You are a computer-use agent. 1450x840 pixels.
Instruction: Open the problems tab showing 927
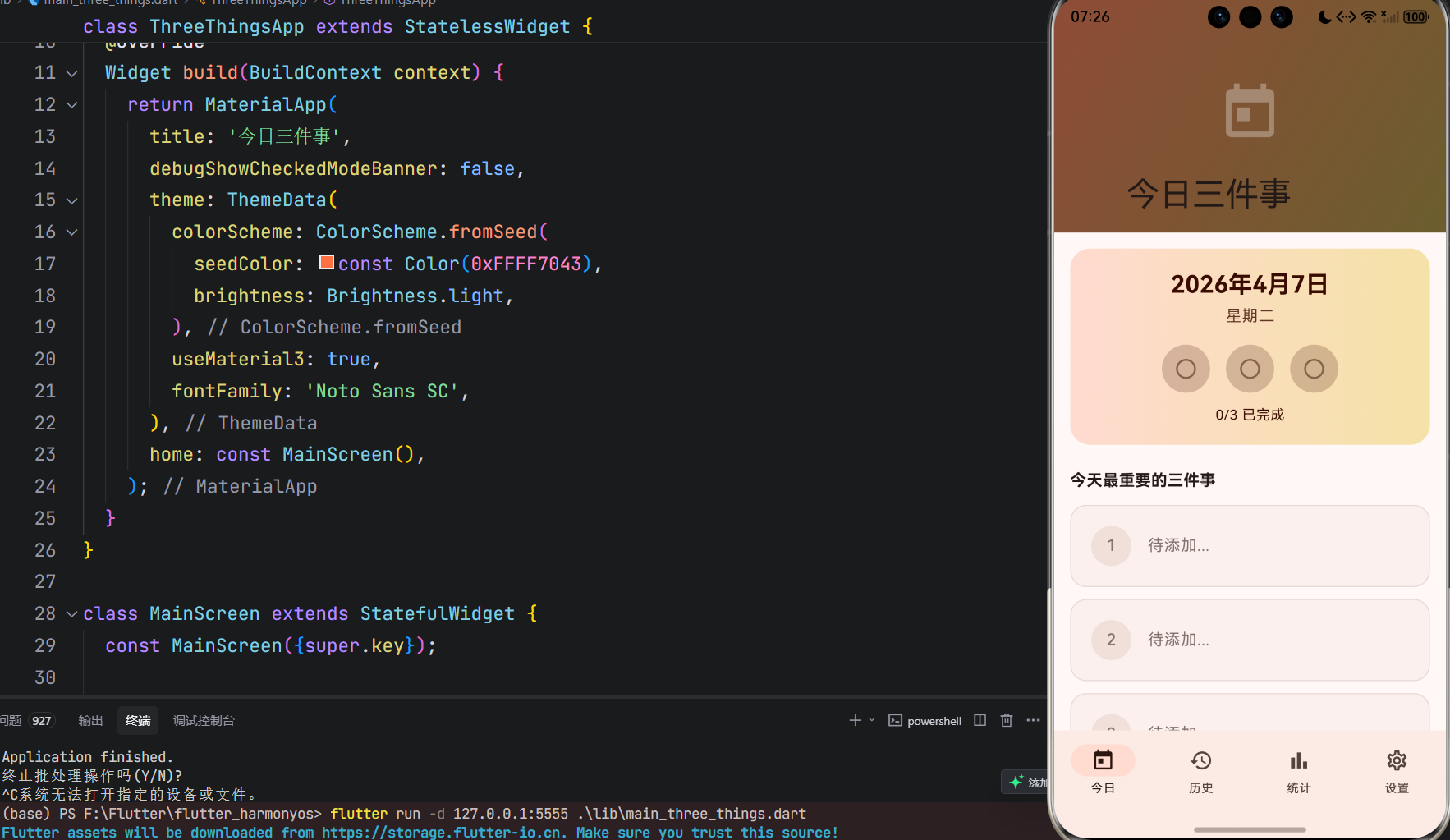27,720
